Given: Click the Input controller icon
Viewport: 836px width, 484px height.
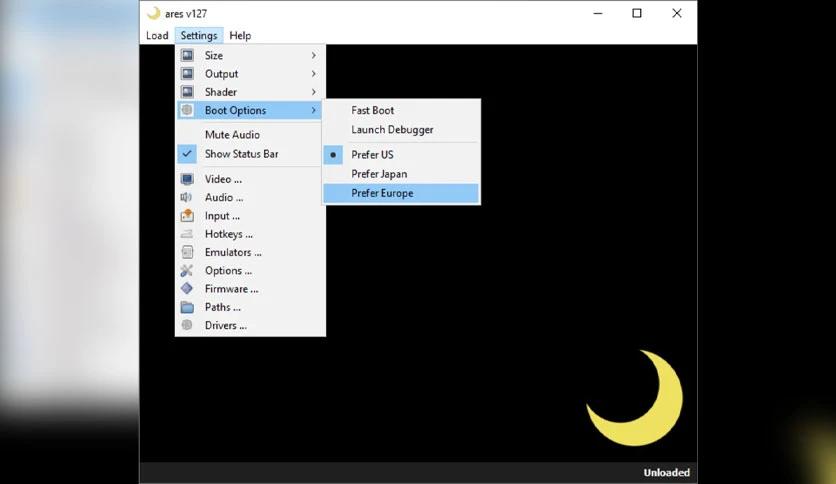Looking at the screenshot, I should 187,215.
